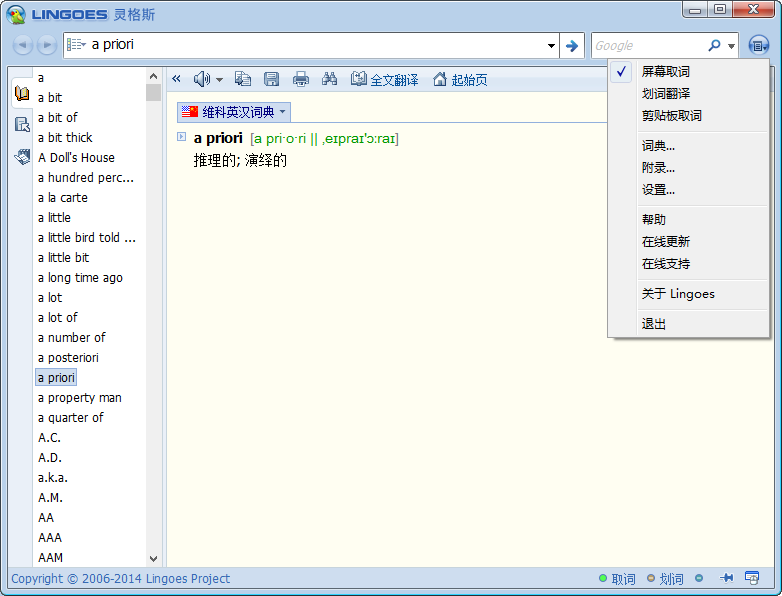
Task: Go back with the left arrow button
Action: [x=22, y=45]
